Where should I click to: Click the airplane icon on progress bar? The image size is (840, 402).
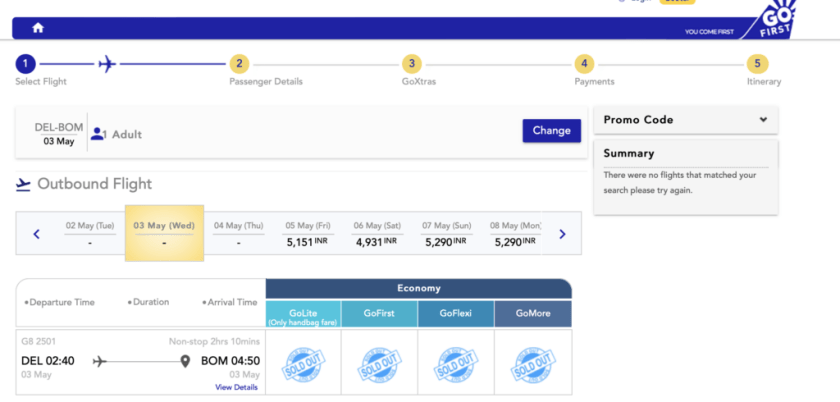(x=107, y=64)
